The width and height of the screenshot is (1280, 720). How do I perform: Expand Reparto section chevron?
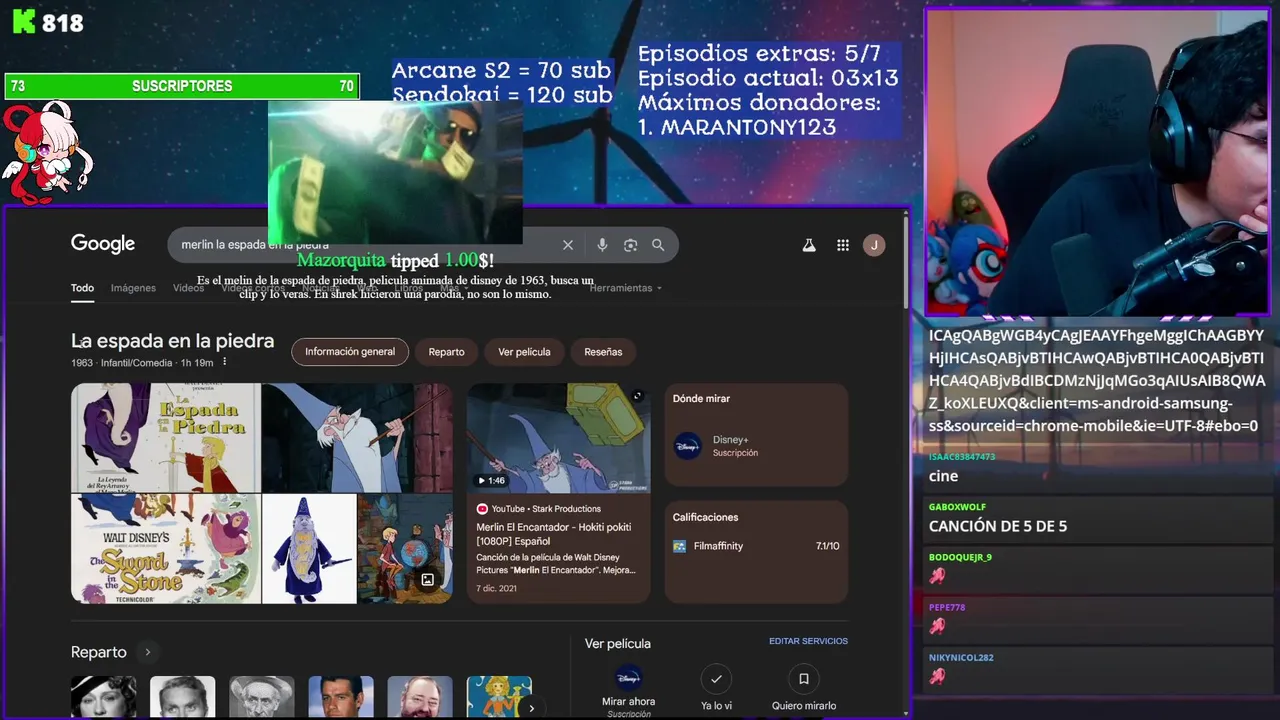click(x=147, y=652)
